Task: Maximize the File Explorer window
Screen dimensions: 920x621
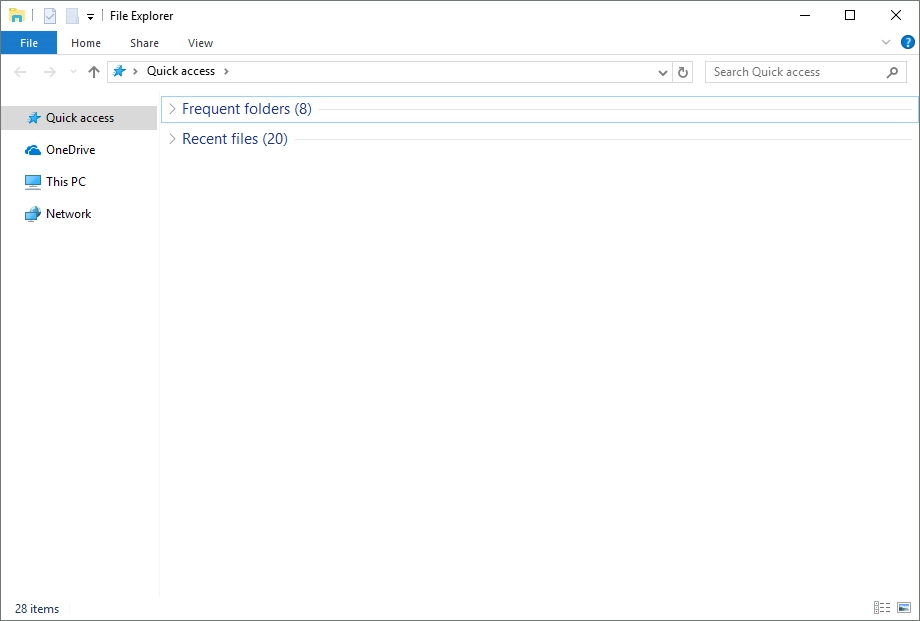Action: pos(850,15)
